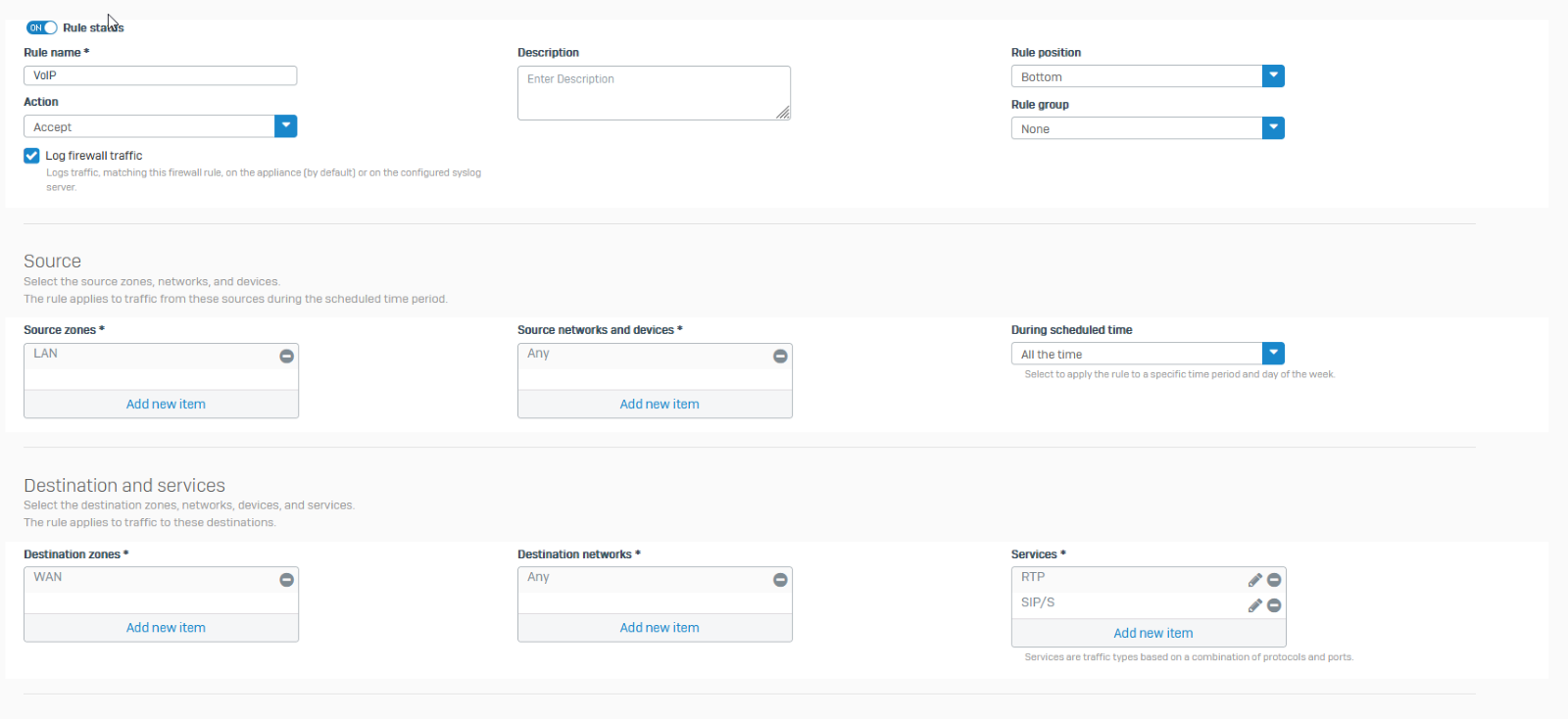Open During scheduled time dropdown
This screenshot has height=719, width=1568.
(x=1272, y=354)
